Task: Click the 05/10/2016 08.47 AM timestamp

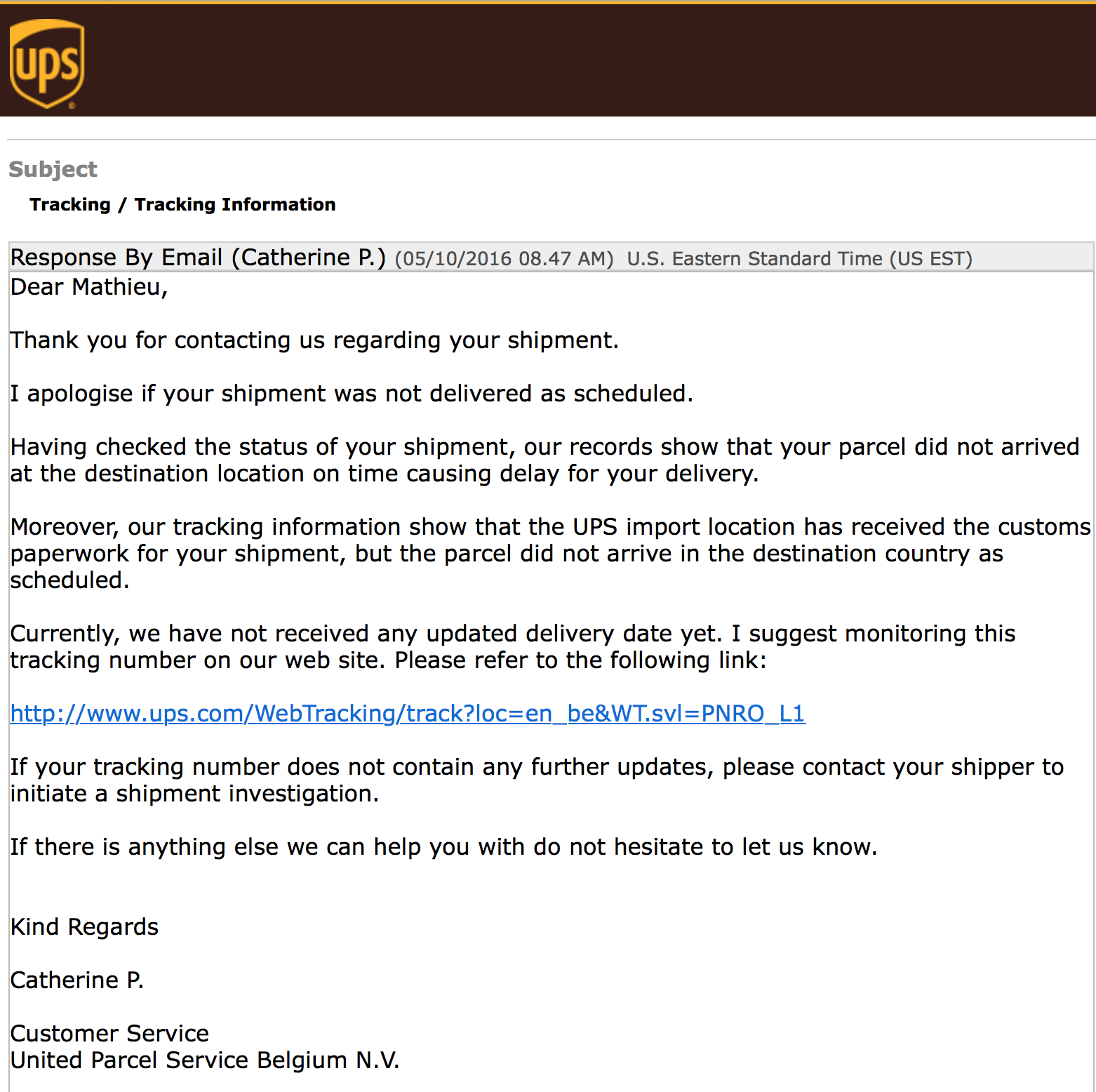Action: pos(504,259)
